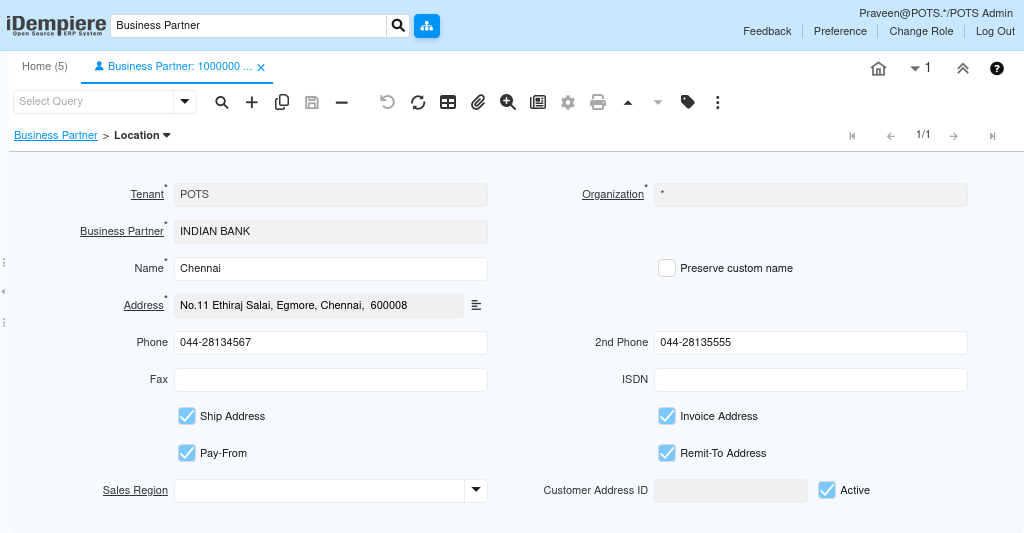Jump to first record icon

click(x=852, y=136)
